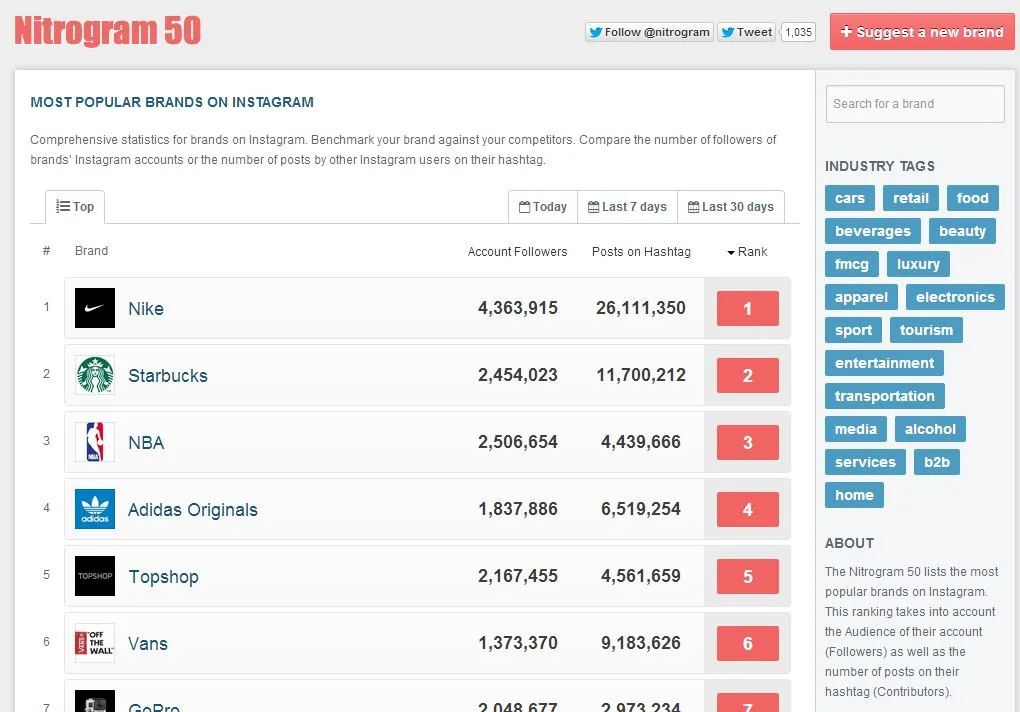Filter by the b2b tag
Image resolution: width=1020 pixels, height=712 pixels.
[x=937, y=463]
